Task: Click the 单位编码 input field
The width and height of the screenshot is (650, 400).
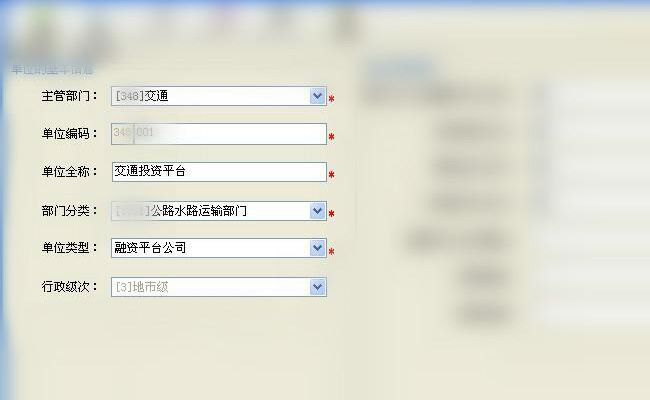Action: [219, 134]
